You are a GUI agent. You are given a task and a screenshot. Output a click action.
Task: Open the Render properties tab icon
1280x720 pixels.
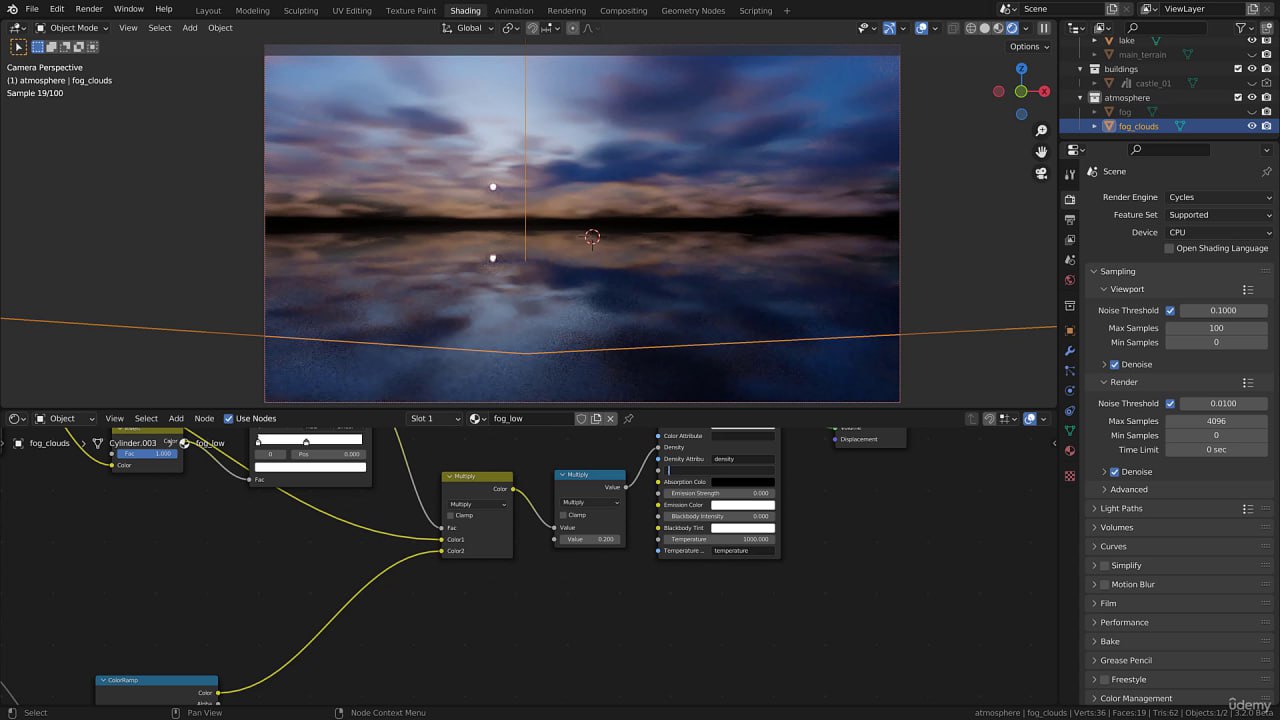[x=1070, y=200]
